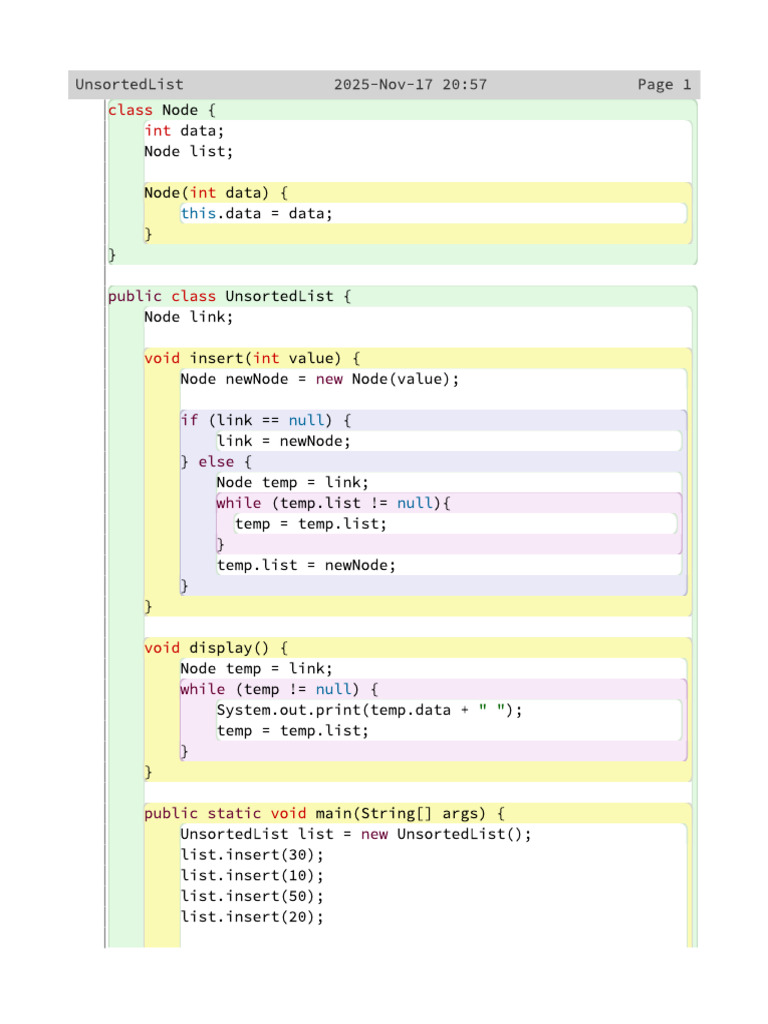Click the loop 'while (temp.list != null){'
The image size is (768, 1024).
[x=334, y=504]
